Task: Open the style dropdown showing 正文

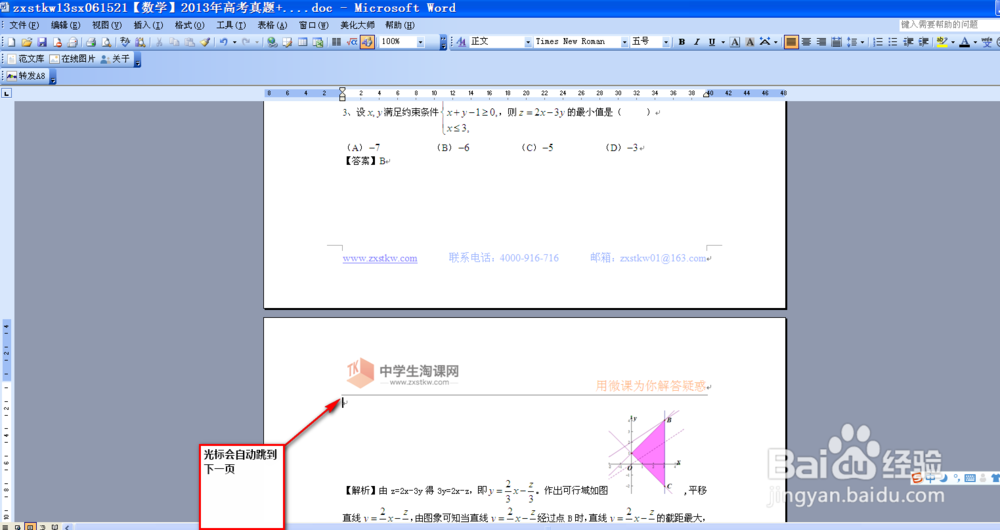Action: tap(527, 42)
